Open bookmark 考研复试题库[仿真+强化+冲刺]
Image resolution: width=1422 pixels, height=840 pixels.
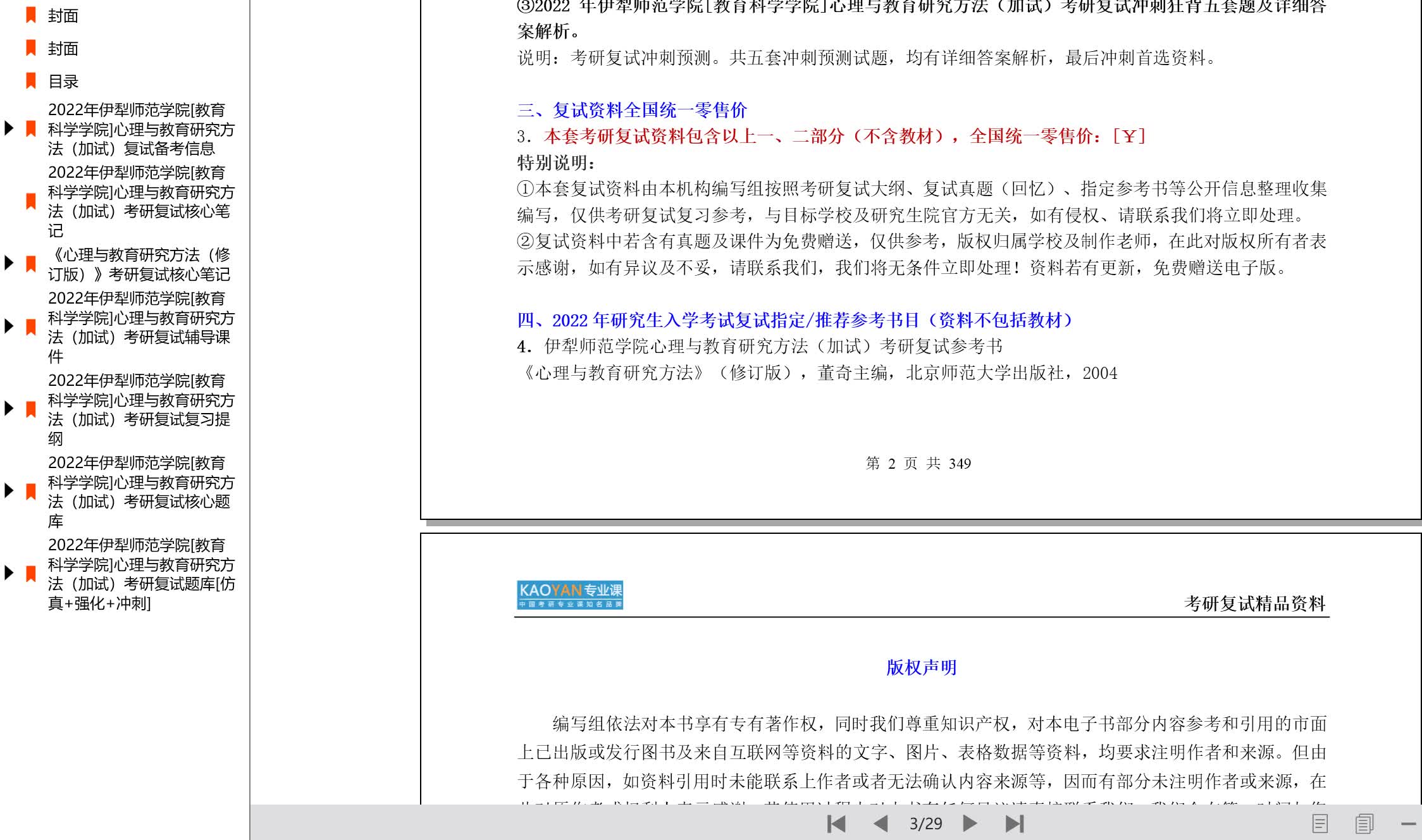click(x=141, y=574)
